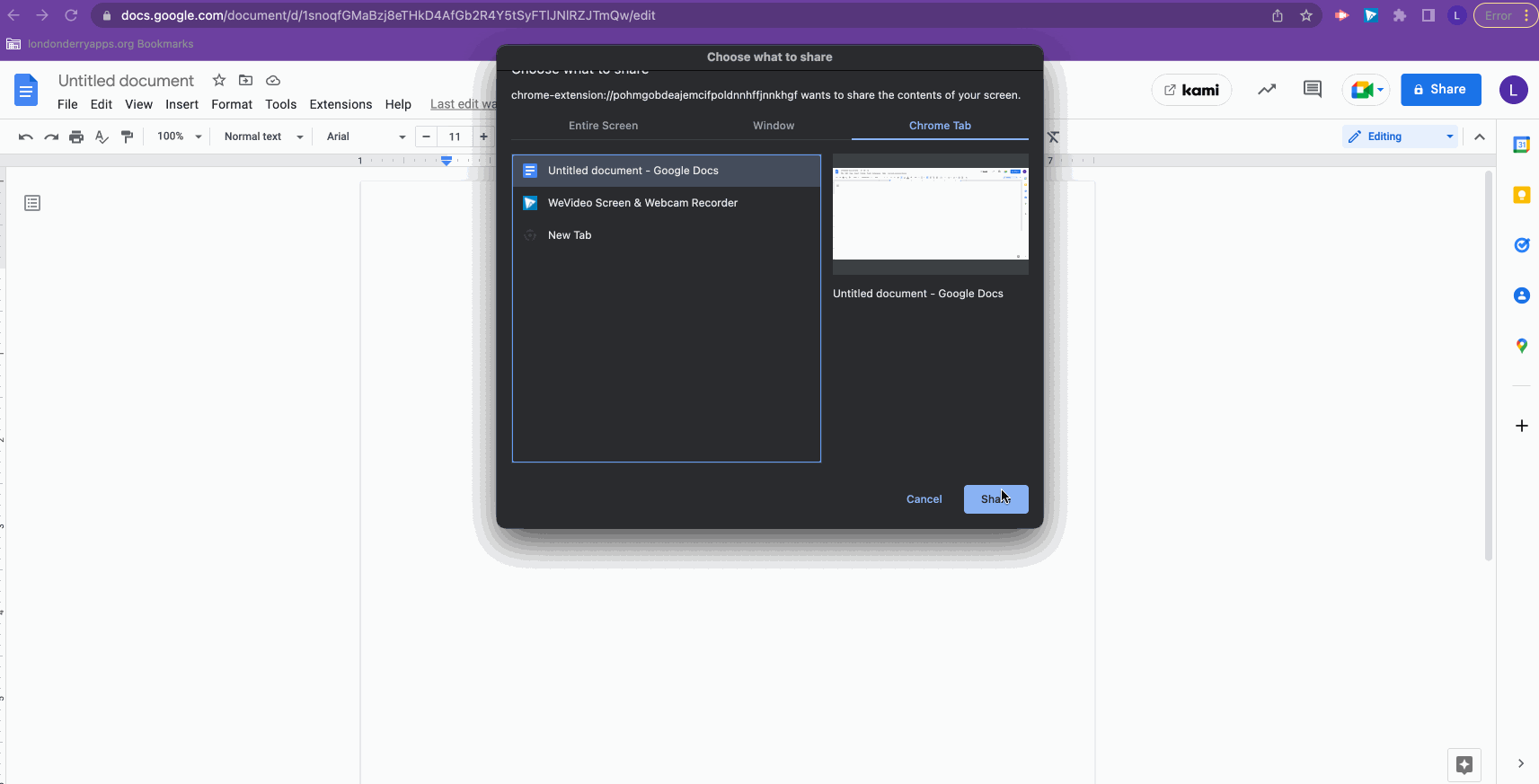The width and height of the screenshot is (1539, 784).
Task: Open the Help menu
Action: click(398, 104)
